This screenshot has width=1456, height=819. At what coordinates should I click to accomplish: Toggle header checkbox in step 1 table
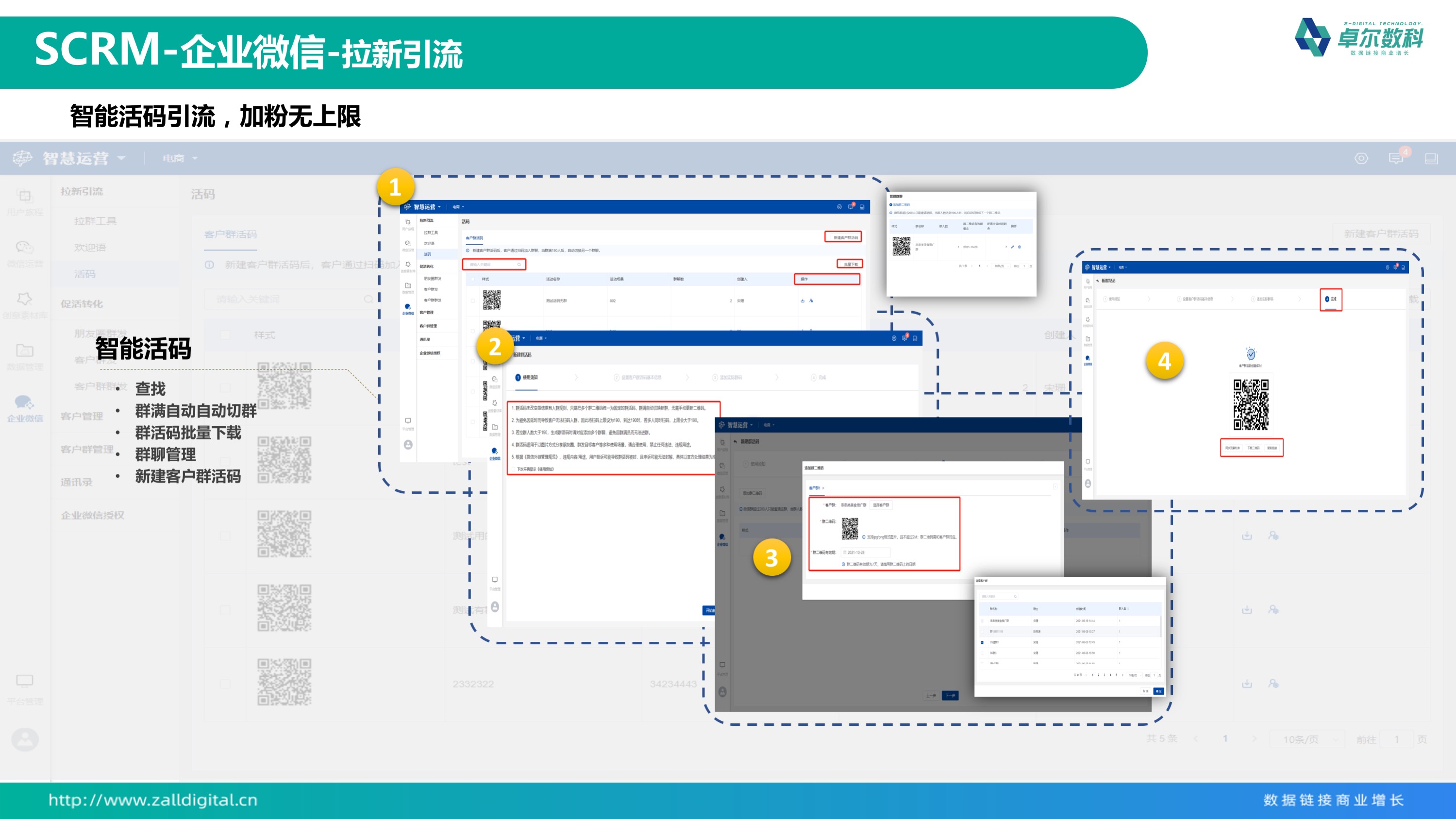click(472, 279)
